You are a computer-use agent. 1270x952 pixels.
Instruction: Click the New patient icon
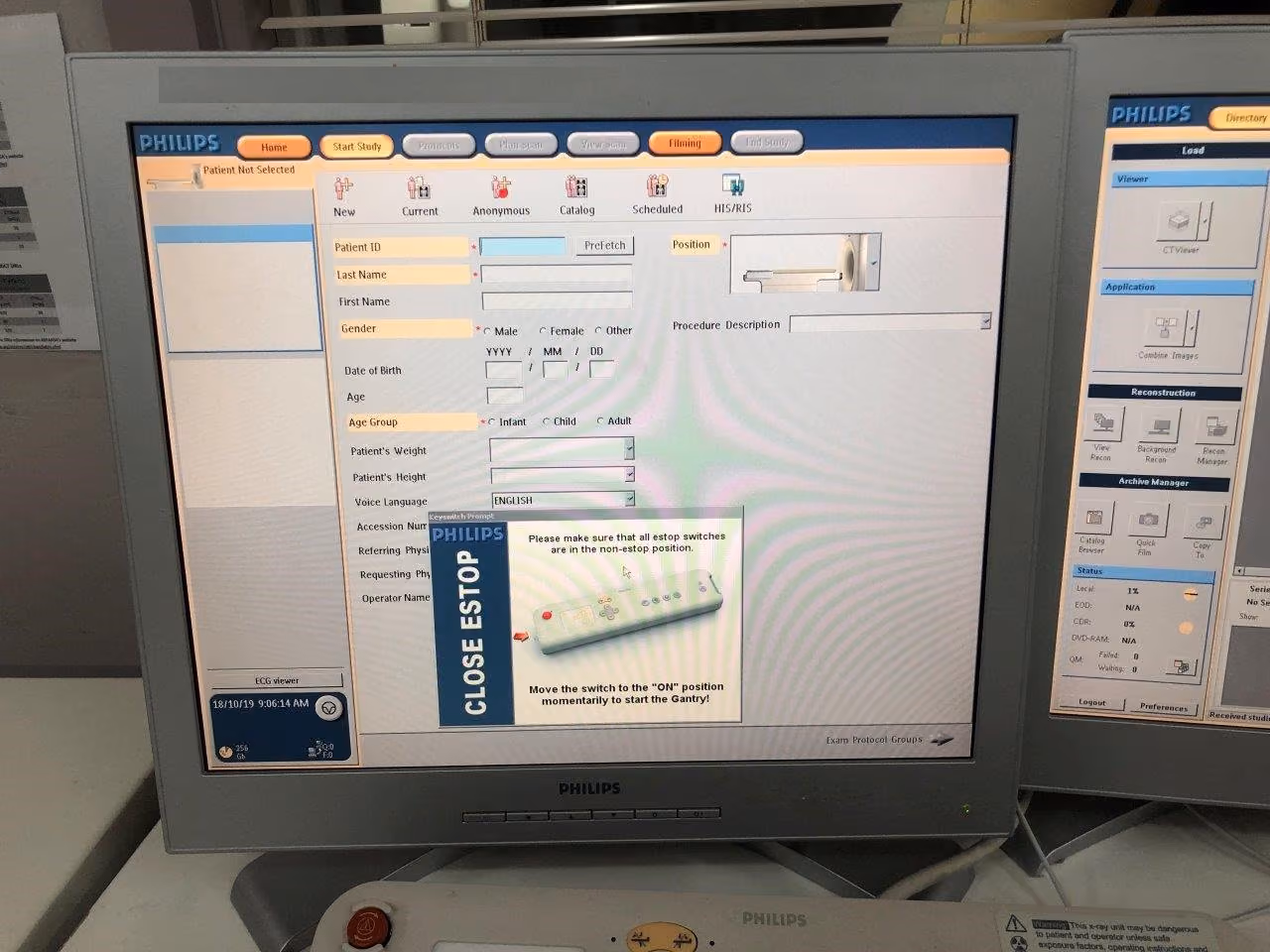click(x=343, y=187)
